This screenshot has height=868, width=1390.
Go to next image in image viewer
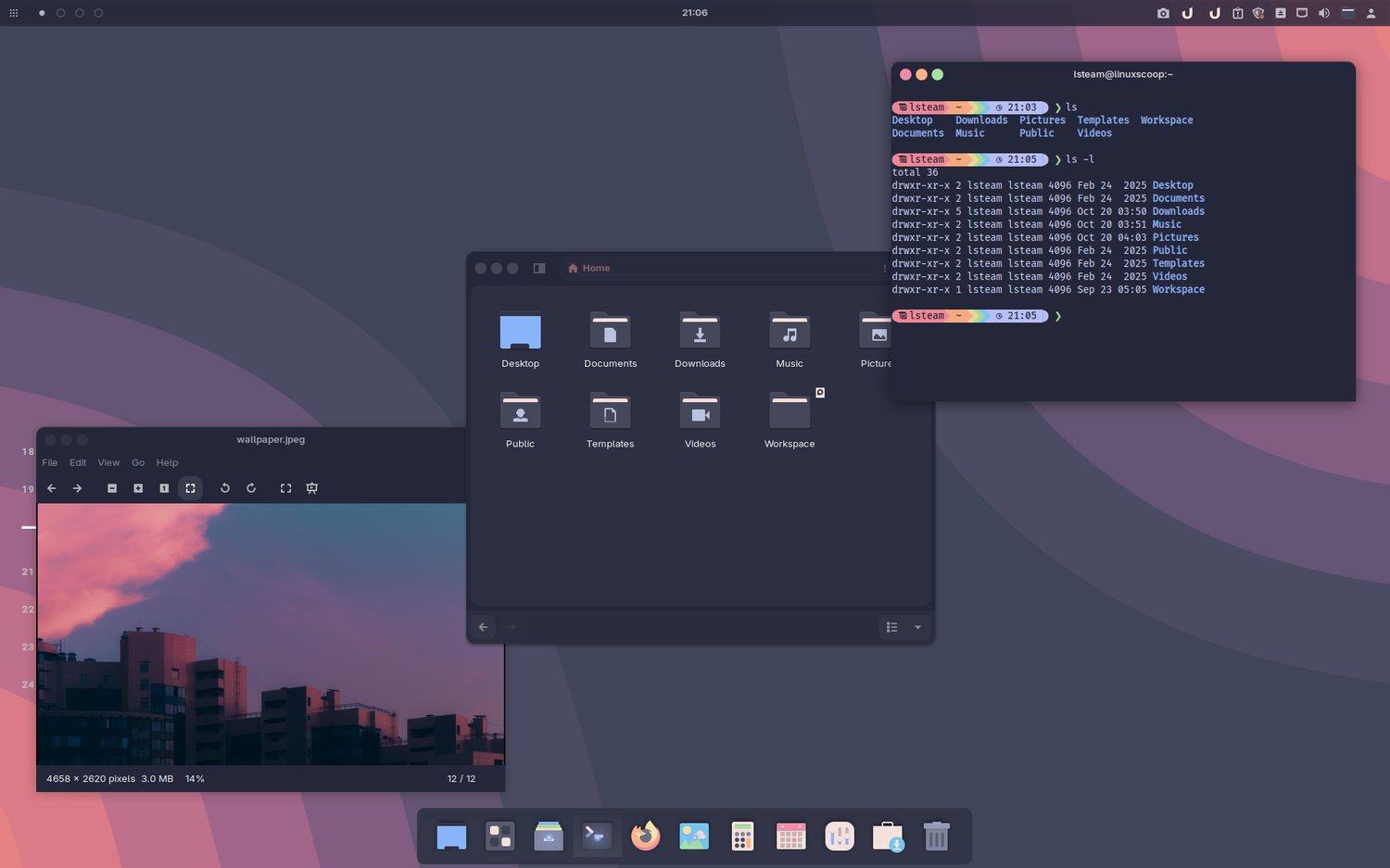tap(78, 488)
